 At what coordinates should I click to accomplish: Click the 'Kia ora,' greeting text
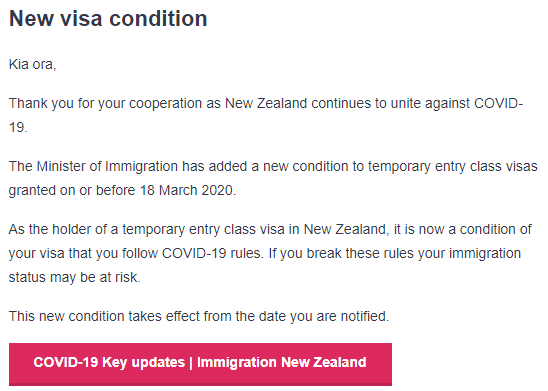pyautogui.click(x=32, y=64)
